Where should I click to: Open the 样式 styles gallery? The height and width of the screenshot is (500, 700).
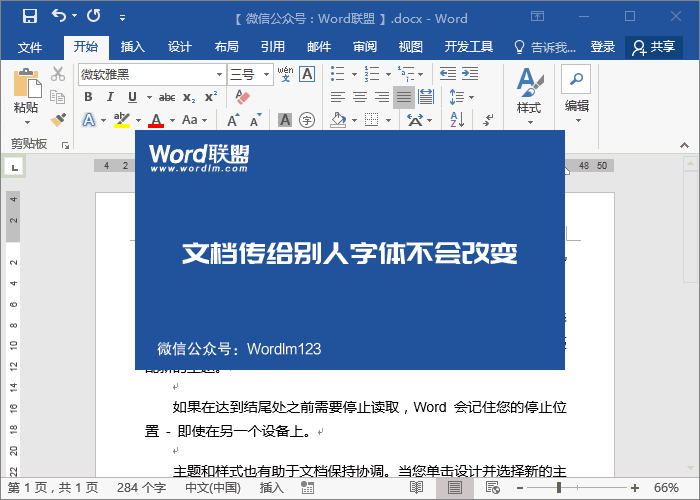pyautogui.click(x=529, y=96)
